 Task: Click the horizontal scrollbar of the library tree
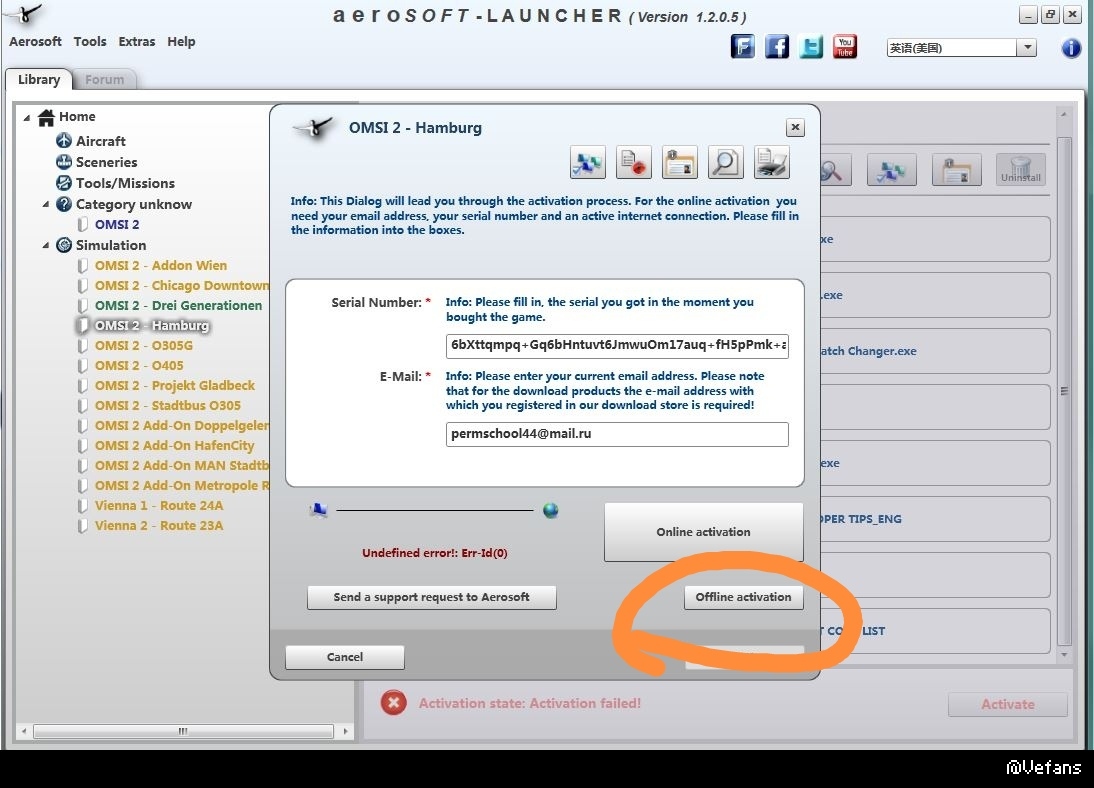click(x=183, y=731)
